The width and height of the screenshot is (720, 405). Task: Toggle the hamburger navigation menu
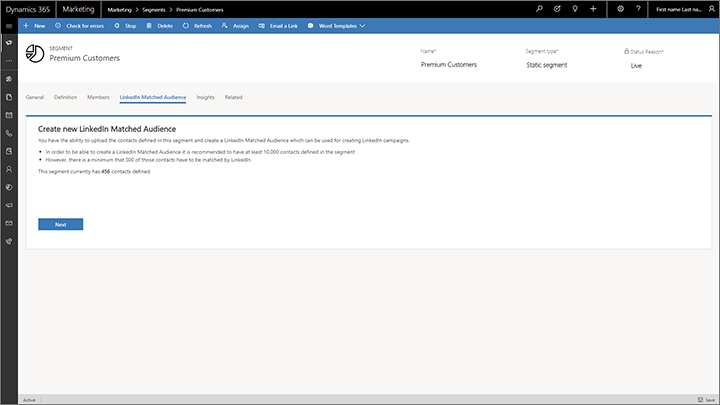(x=8, y=25)
